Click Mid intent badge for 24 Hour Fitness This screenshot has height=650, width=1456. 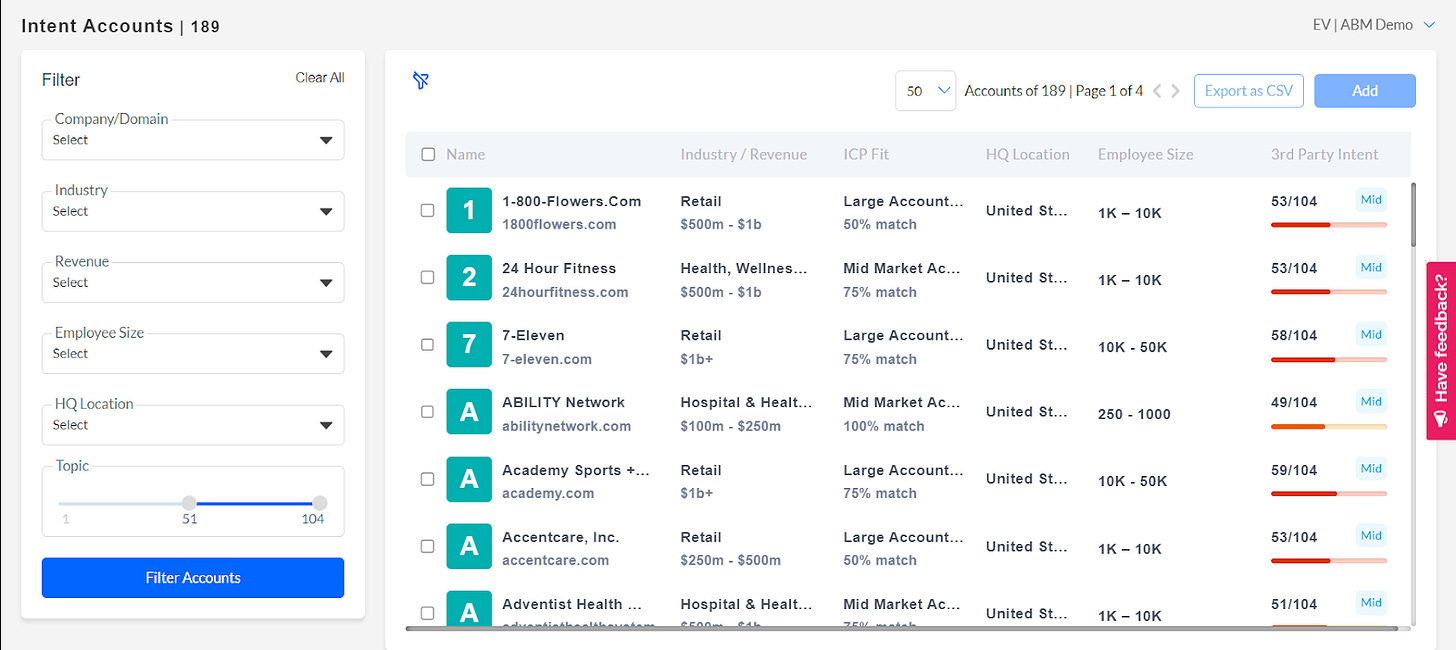(1371, 267)
